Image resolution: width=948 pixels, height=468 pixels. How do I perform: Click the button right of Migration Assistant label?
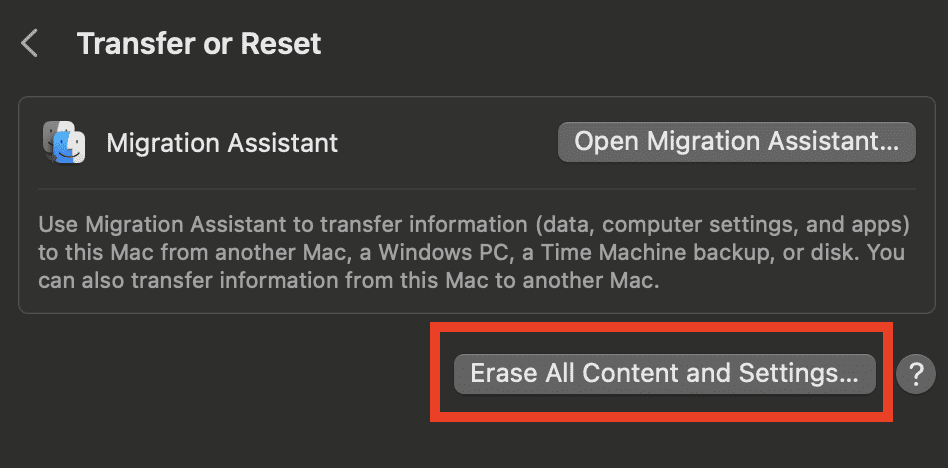point(736,142)
